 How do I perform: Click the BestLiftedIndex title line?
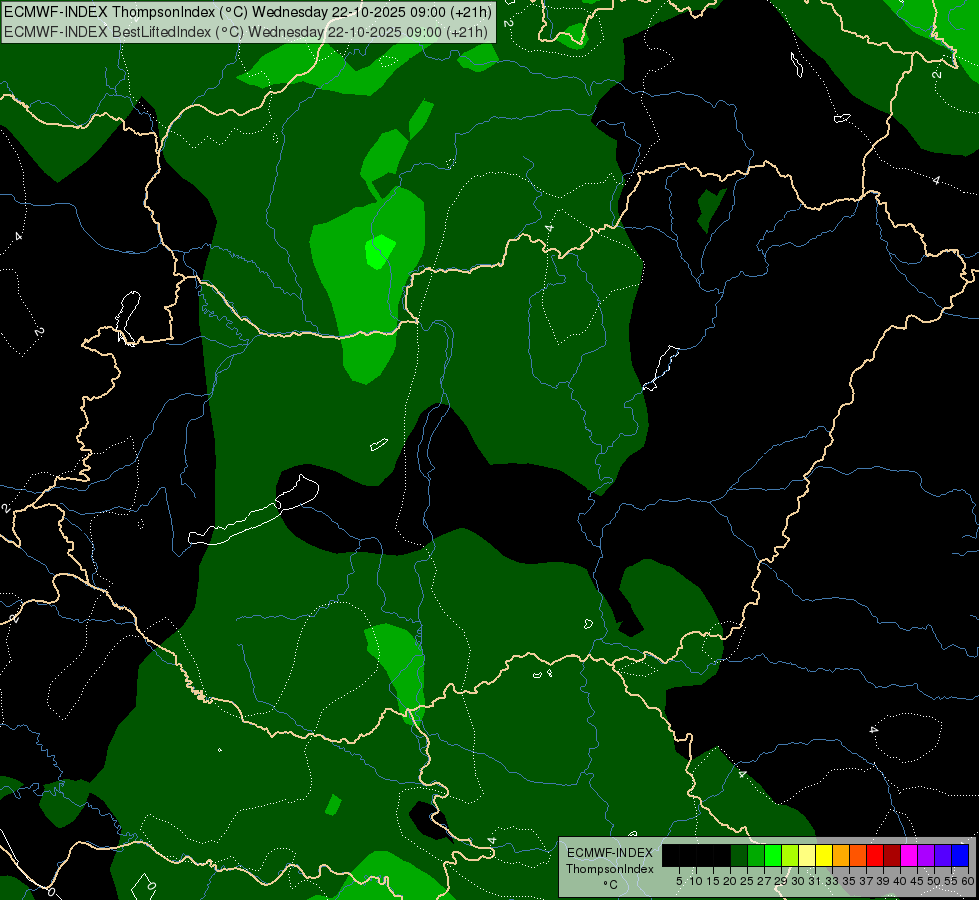245,32
